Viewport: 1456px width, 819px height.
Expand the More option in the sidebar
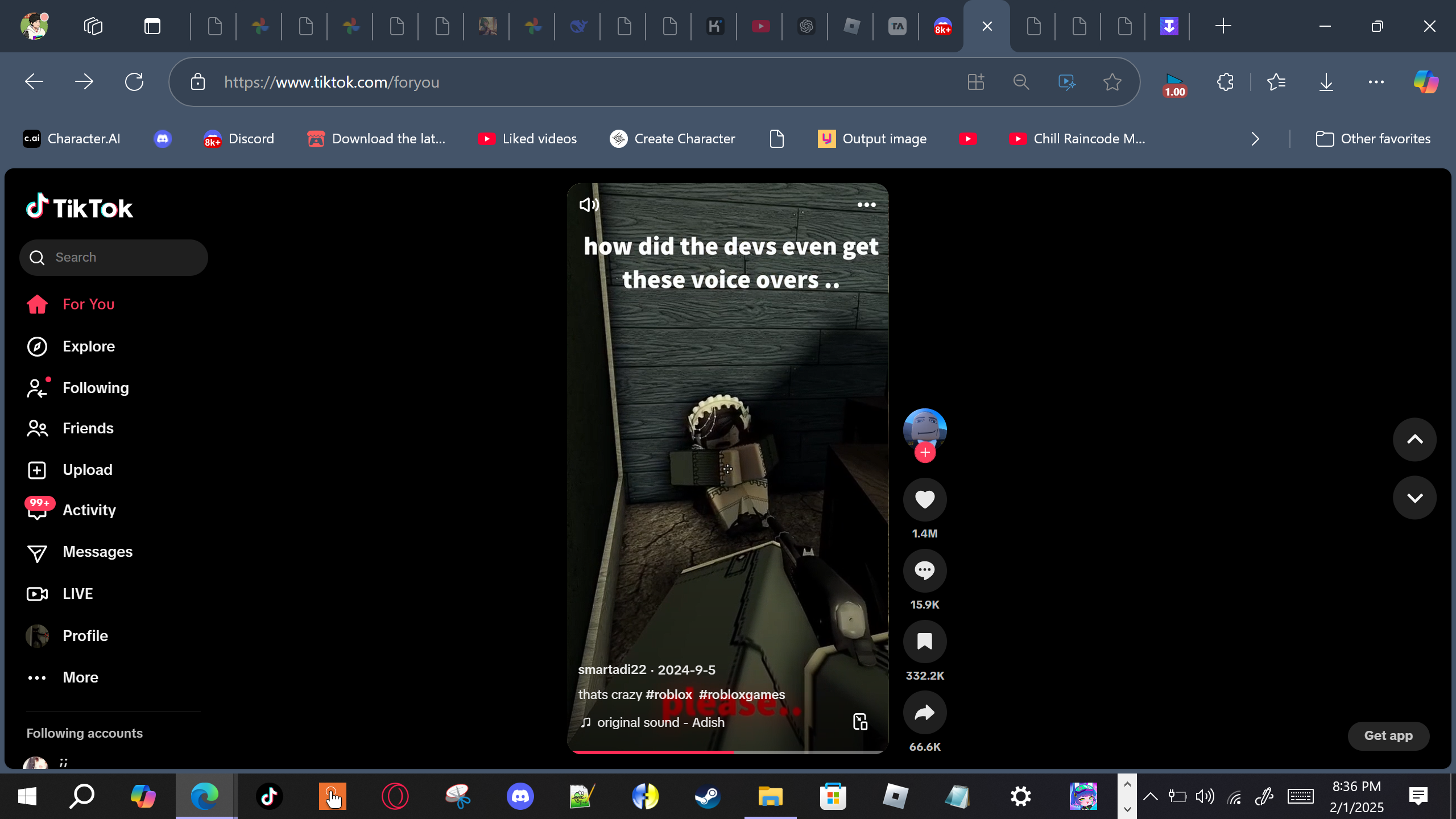click(80, 677)
